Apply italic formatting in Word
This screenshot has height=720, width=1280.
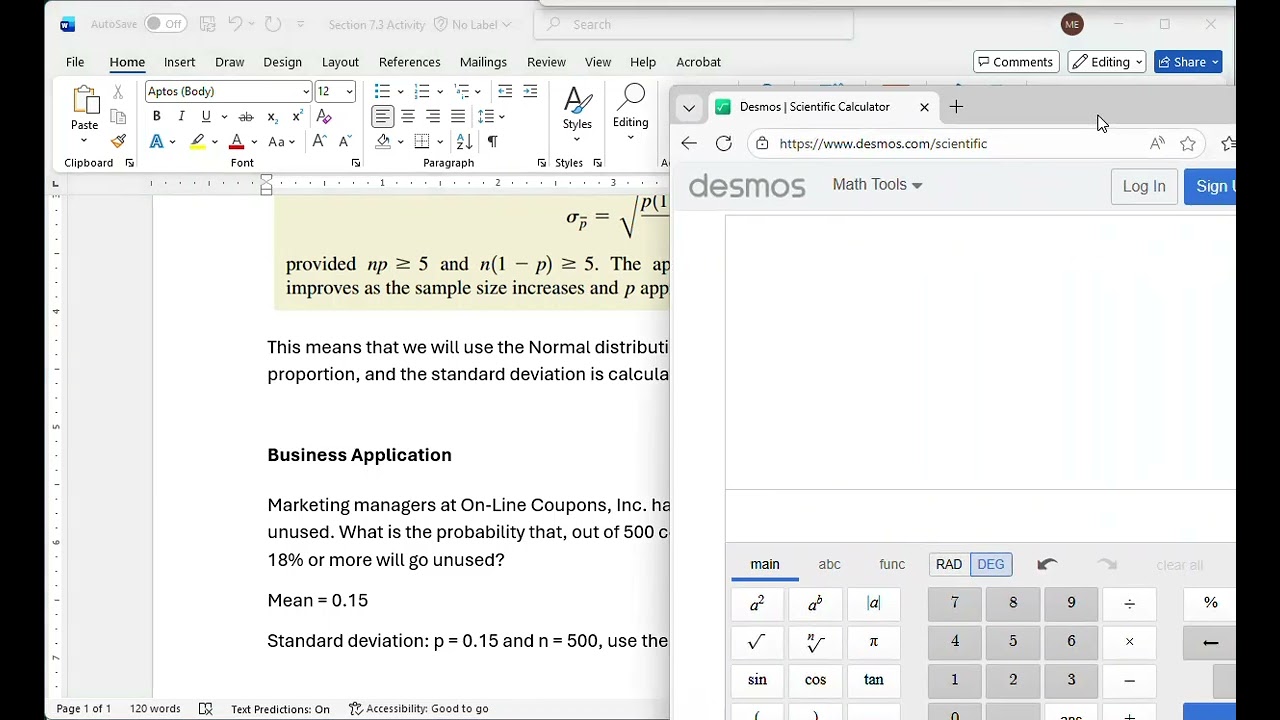(181, 116)
